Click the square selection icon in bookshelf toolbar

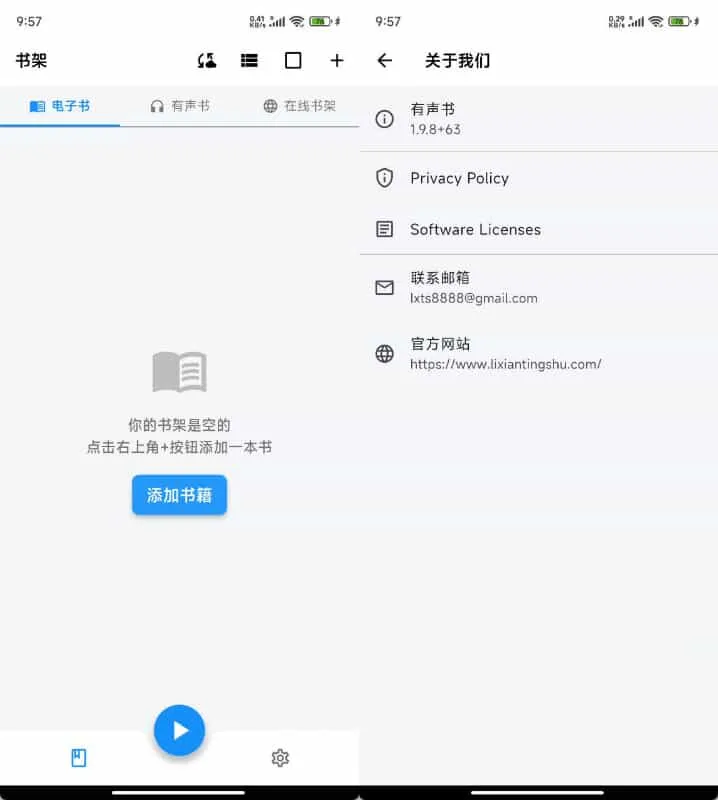click(x=293, y=61)
